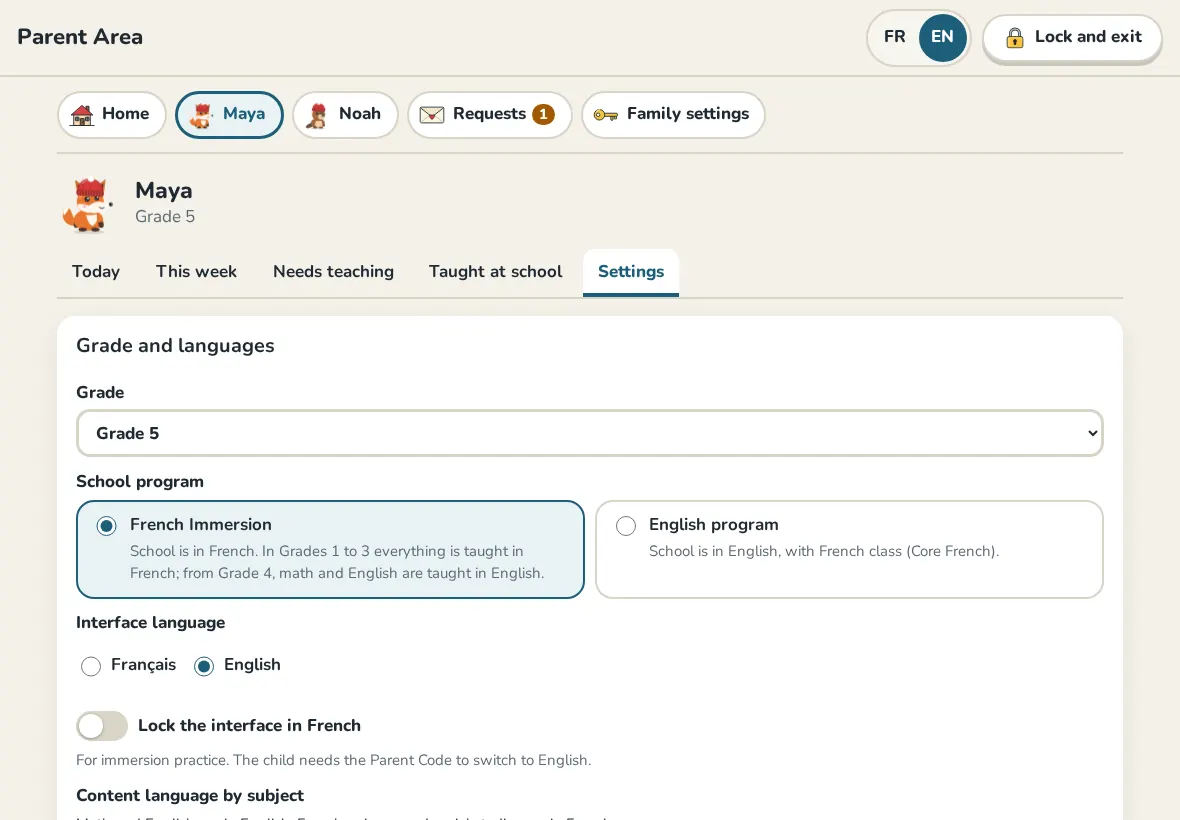Screen dimensions: 1180x820
Task: Click the Requests notification badge showing 1
Action: (543, 114)
